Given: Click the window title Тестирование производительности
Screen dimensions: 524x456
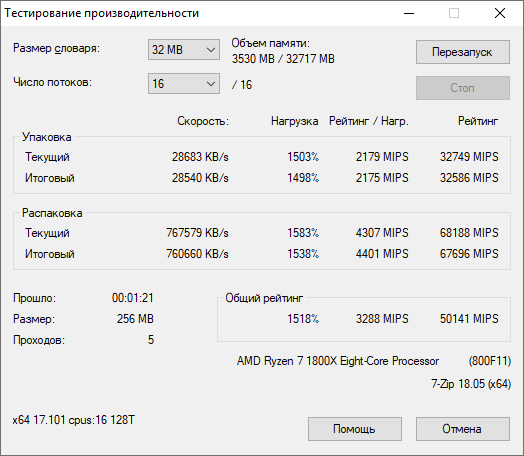Looking at the screenshot, I should pos(102,13).
